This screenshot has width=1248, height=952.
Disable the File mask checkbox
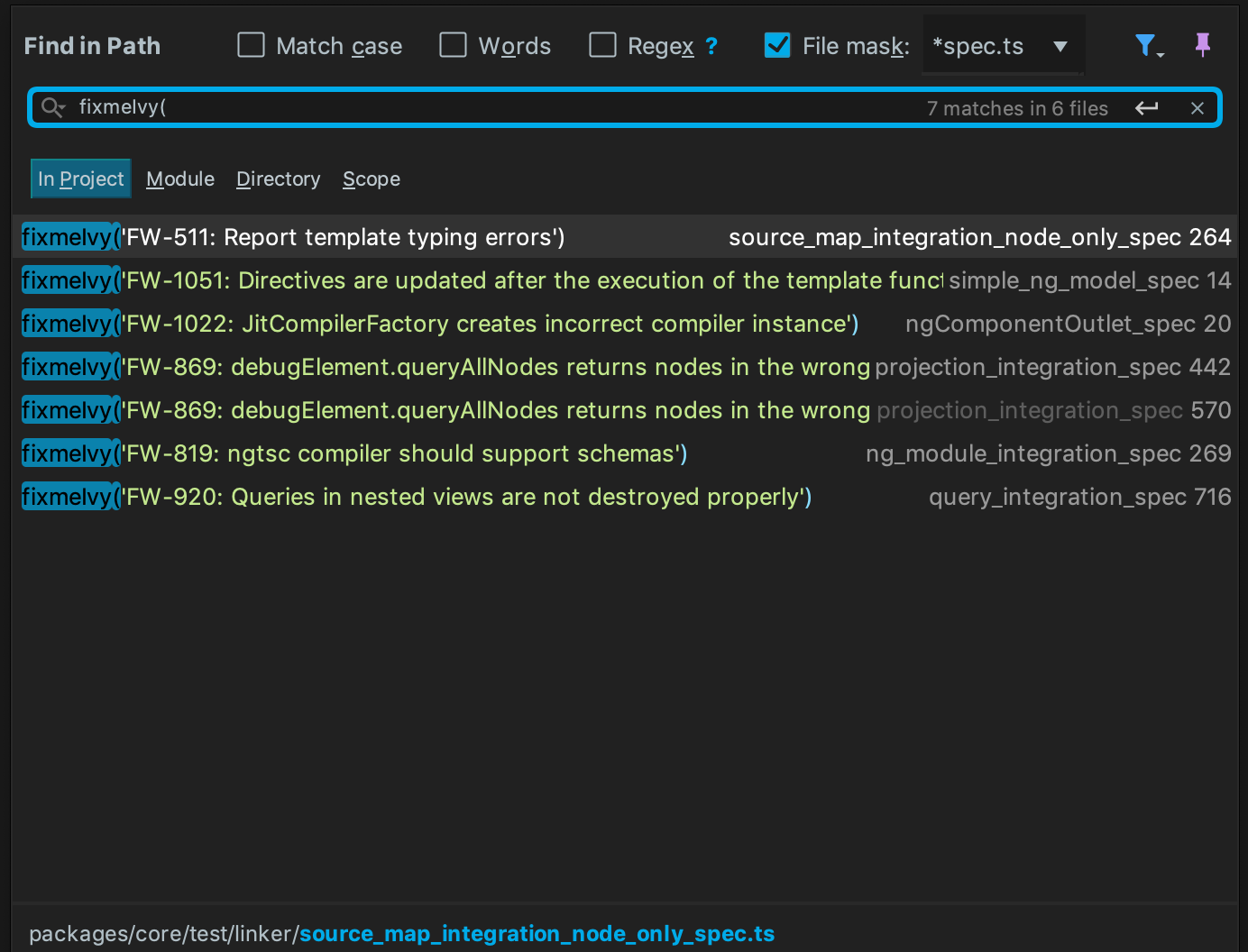coord(777,45)
